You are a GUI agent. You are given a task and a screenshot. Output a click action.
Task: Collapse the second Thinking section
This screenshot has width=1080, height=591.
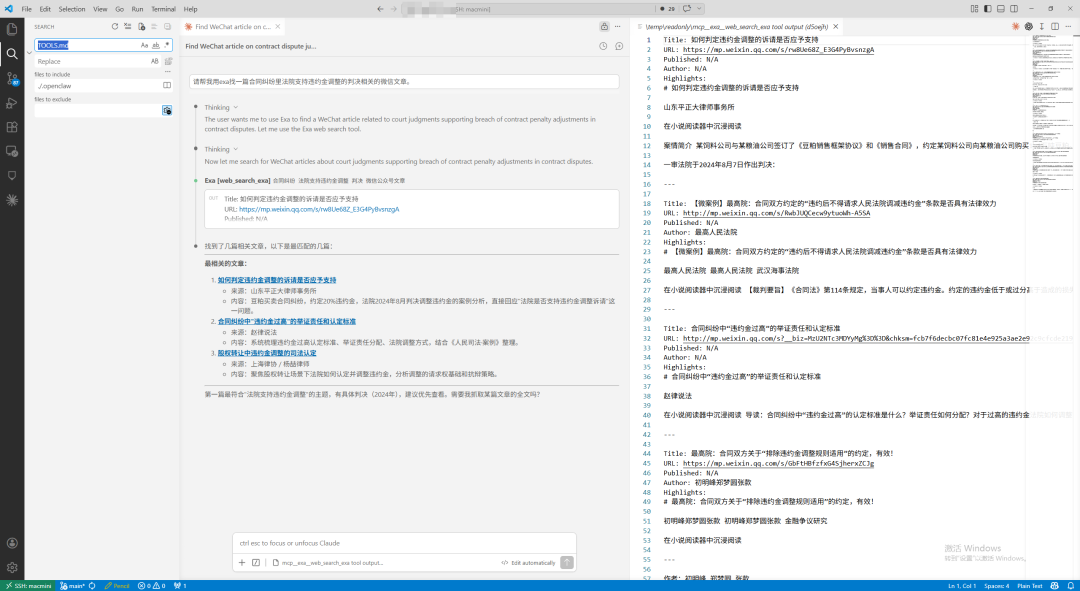click(221, 149)
